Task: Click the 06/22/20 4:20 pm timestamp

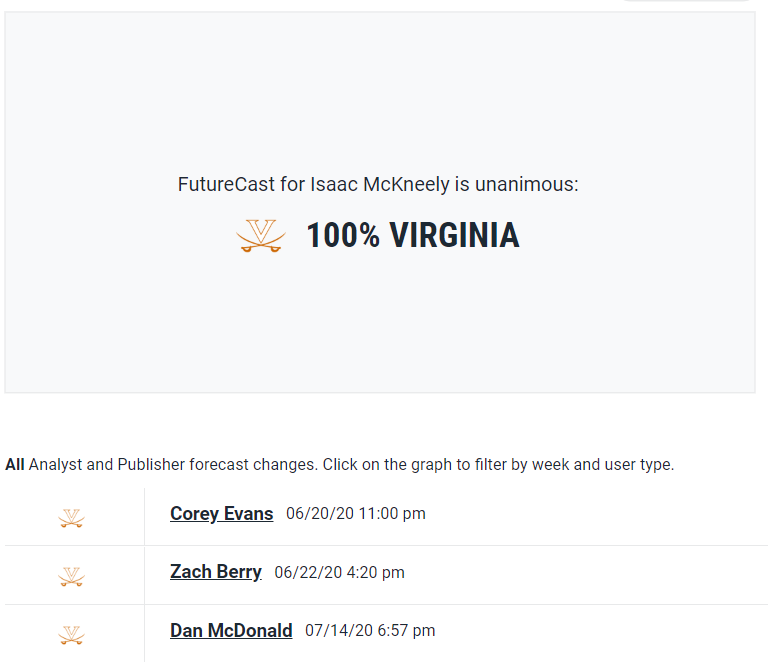Action: [339, 573]
